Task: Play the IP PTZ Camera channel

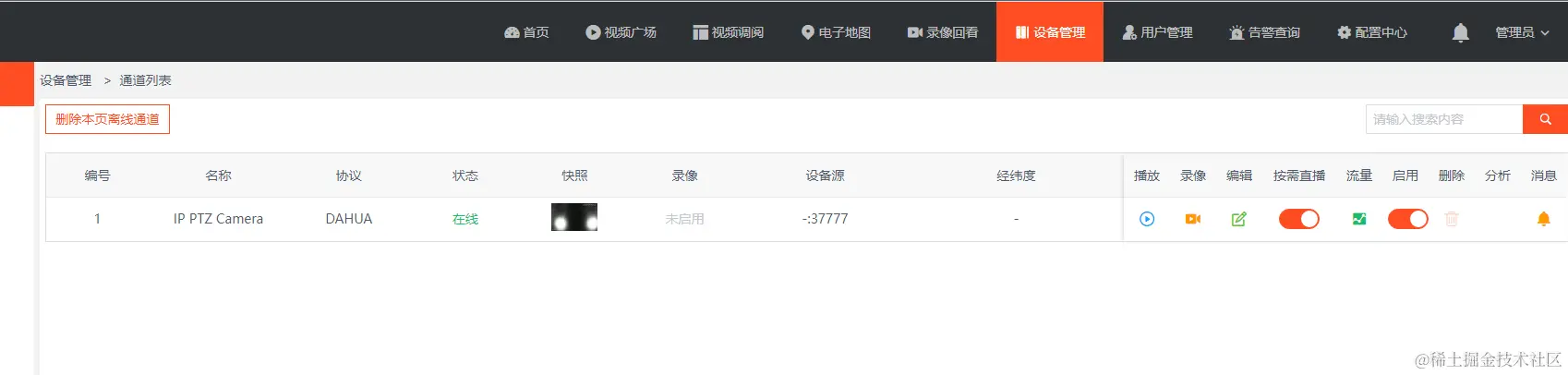Action: [1147, 219]
